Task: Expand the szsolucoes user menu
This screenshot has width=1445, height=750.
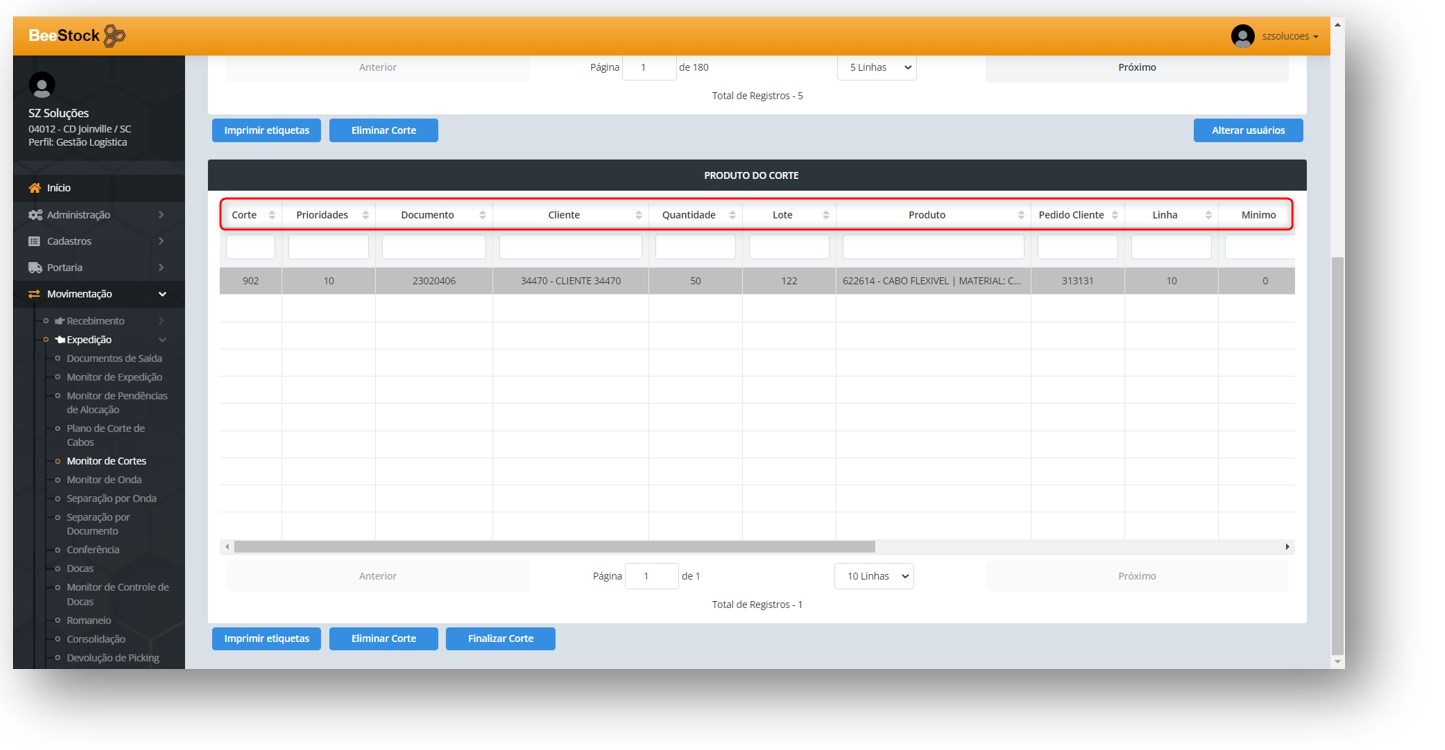Action: tap(1290, 36)
